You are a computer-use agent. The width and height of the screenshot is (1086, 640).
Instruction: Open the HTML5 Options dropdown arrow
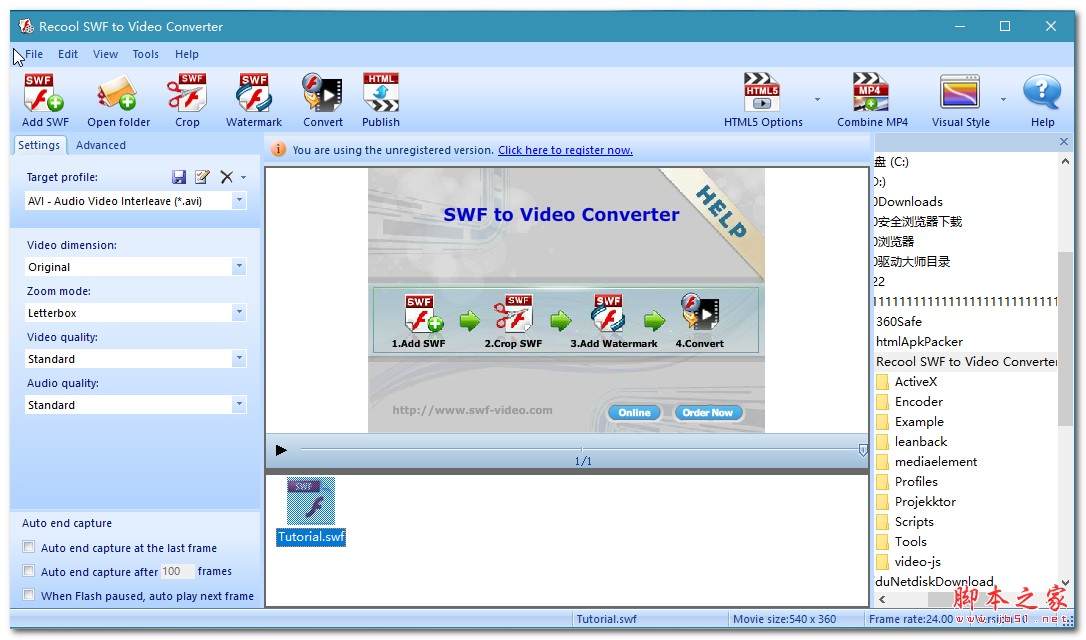817,100
